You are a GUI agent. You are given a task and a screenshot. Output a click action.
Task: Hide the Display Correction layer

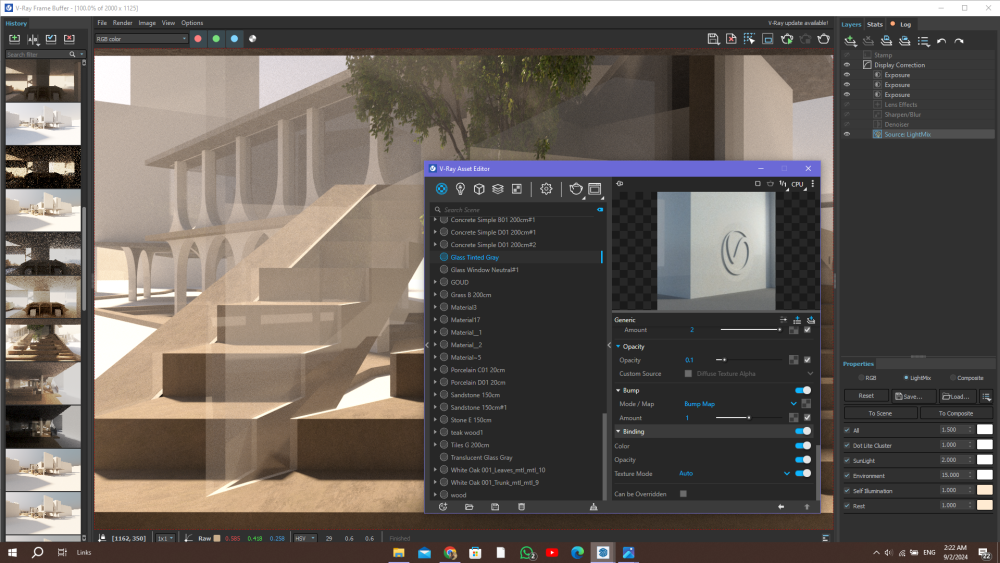click(x=847, y=65)
